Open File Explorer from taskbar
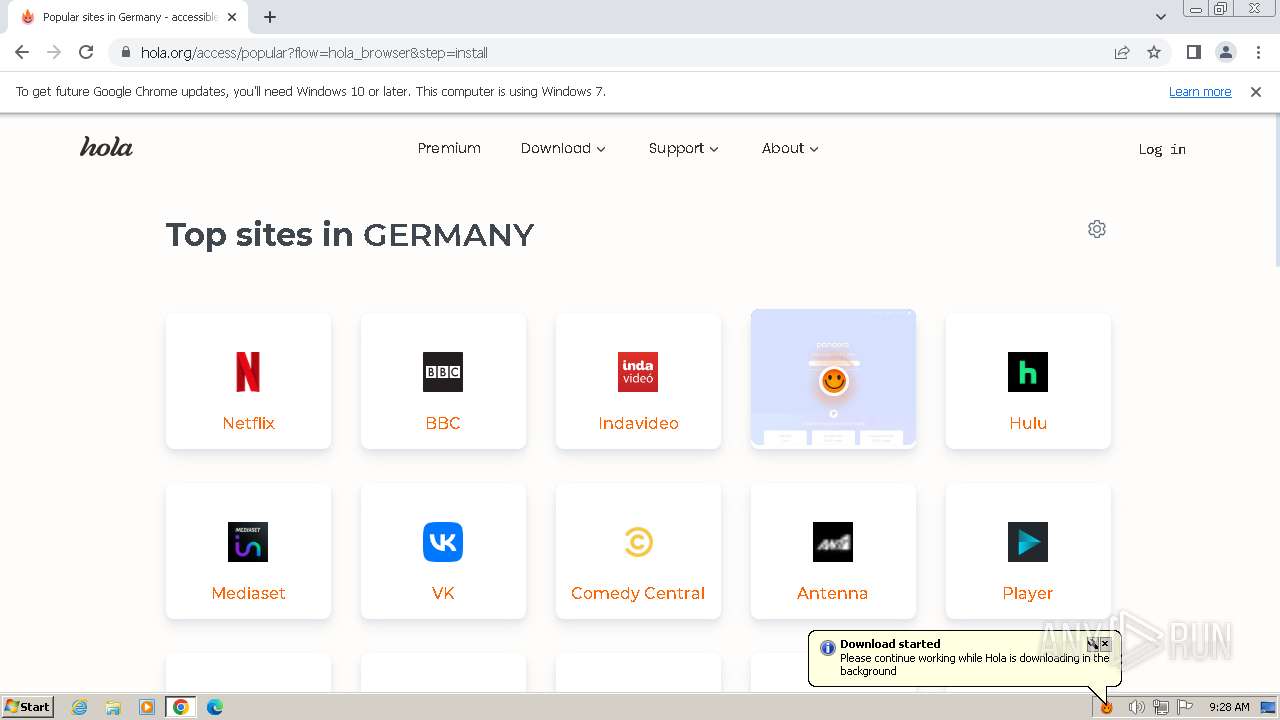Screen dimensions: 1280x720 (113, 707)
